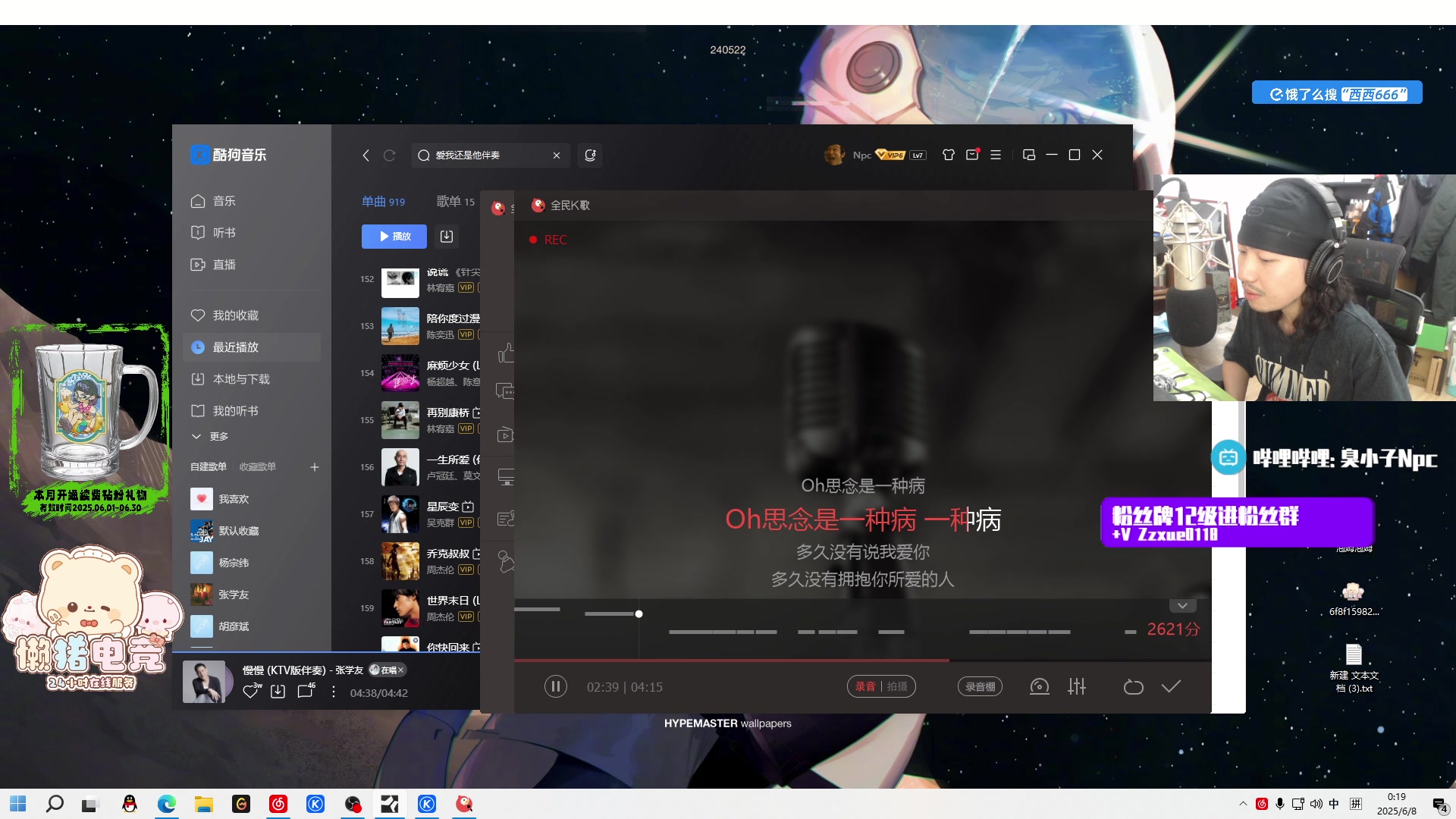Select song 麻烦少女 in the list
Viewport: 1456px width, 819px height.
click(419, 373)
